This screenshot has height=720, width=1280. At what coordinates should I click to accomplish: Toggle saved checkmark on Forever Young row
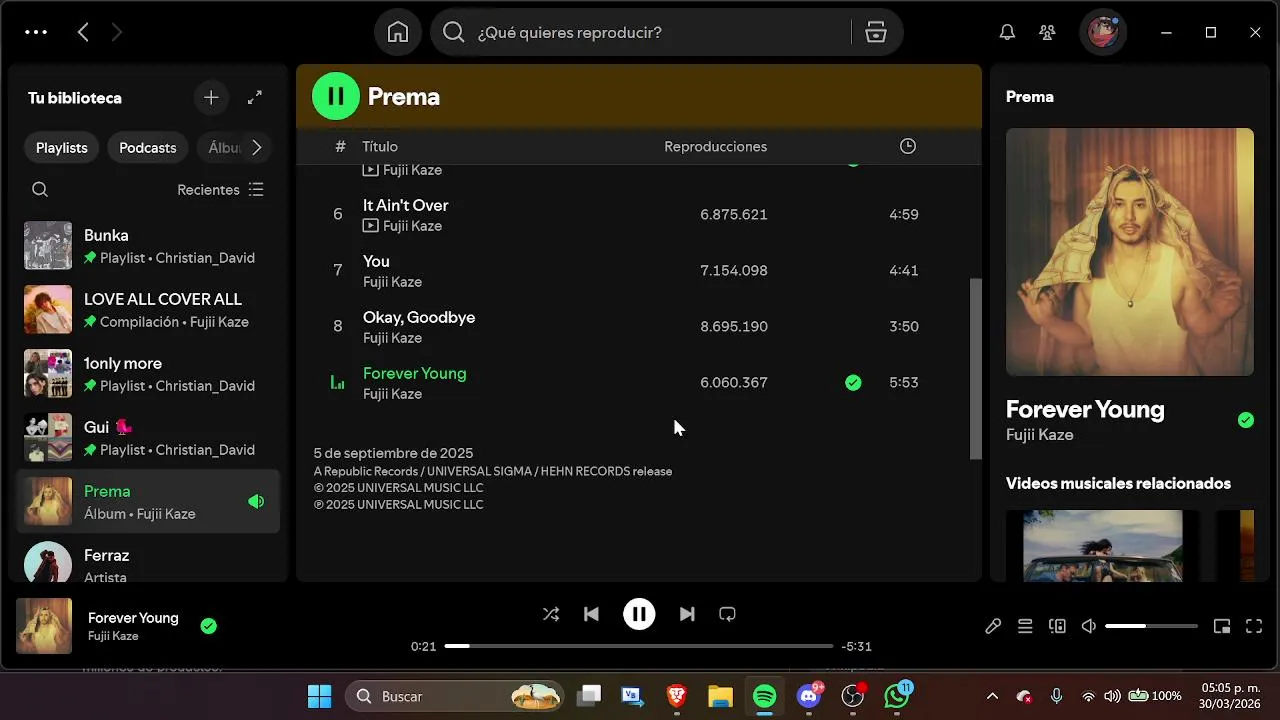point(853,382)
